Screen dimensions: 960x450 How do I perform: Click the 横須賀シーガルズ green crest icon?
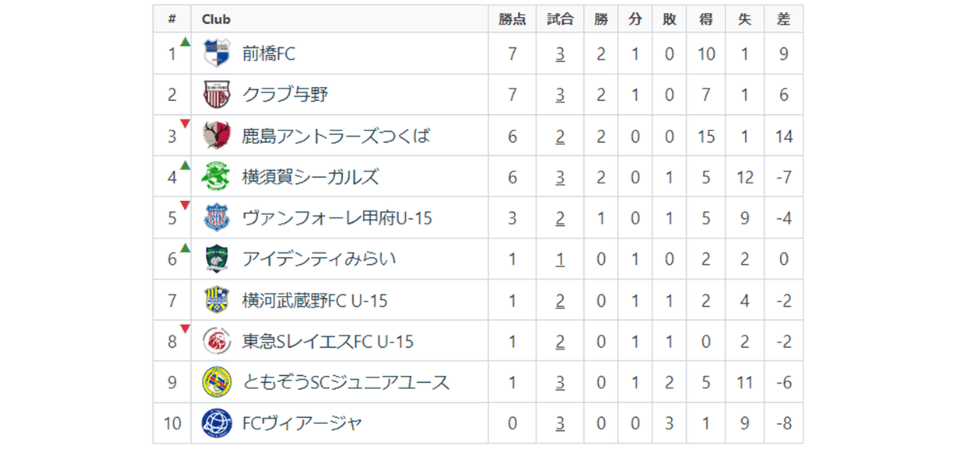coord(217,177)
